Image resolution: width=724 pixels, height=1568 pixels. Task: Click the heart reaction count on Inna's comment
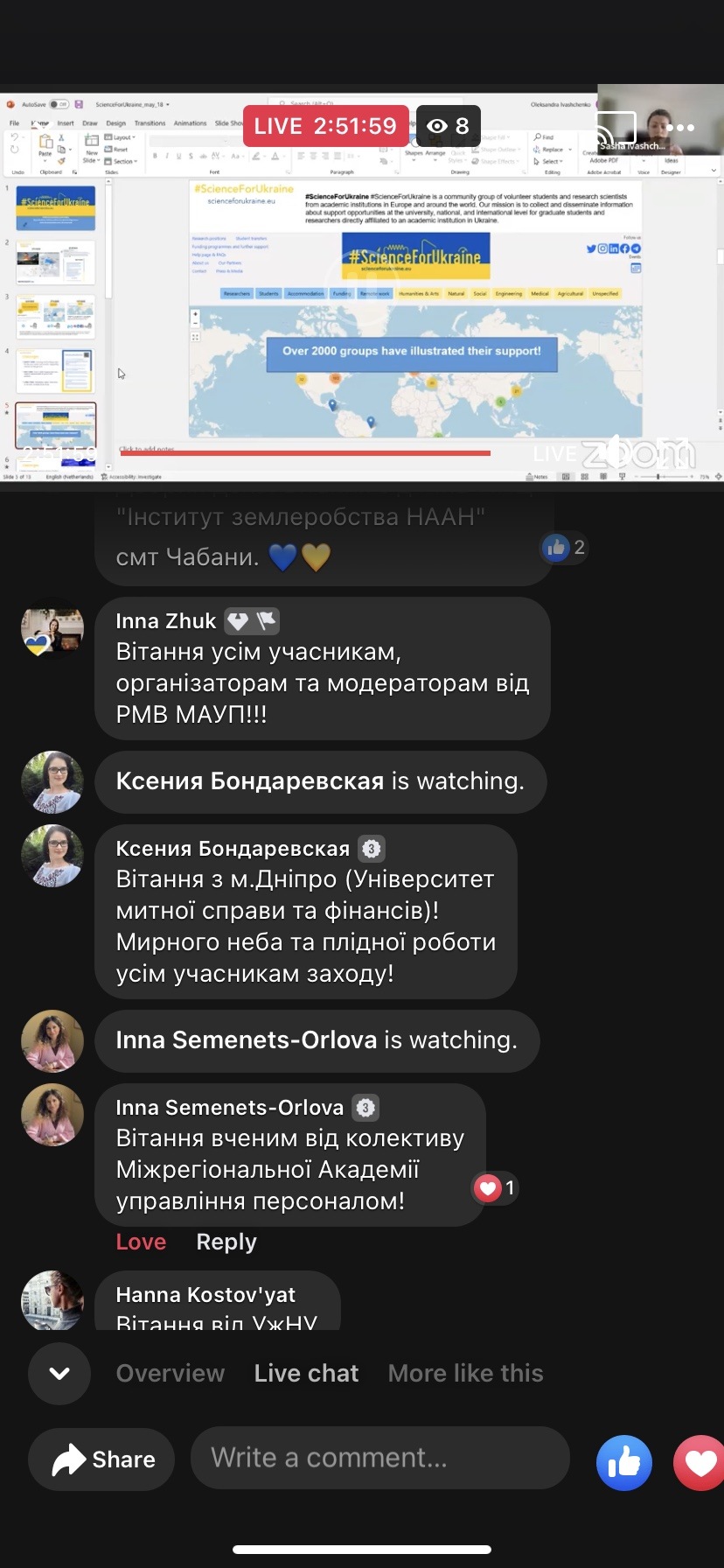(494, 1187)
